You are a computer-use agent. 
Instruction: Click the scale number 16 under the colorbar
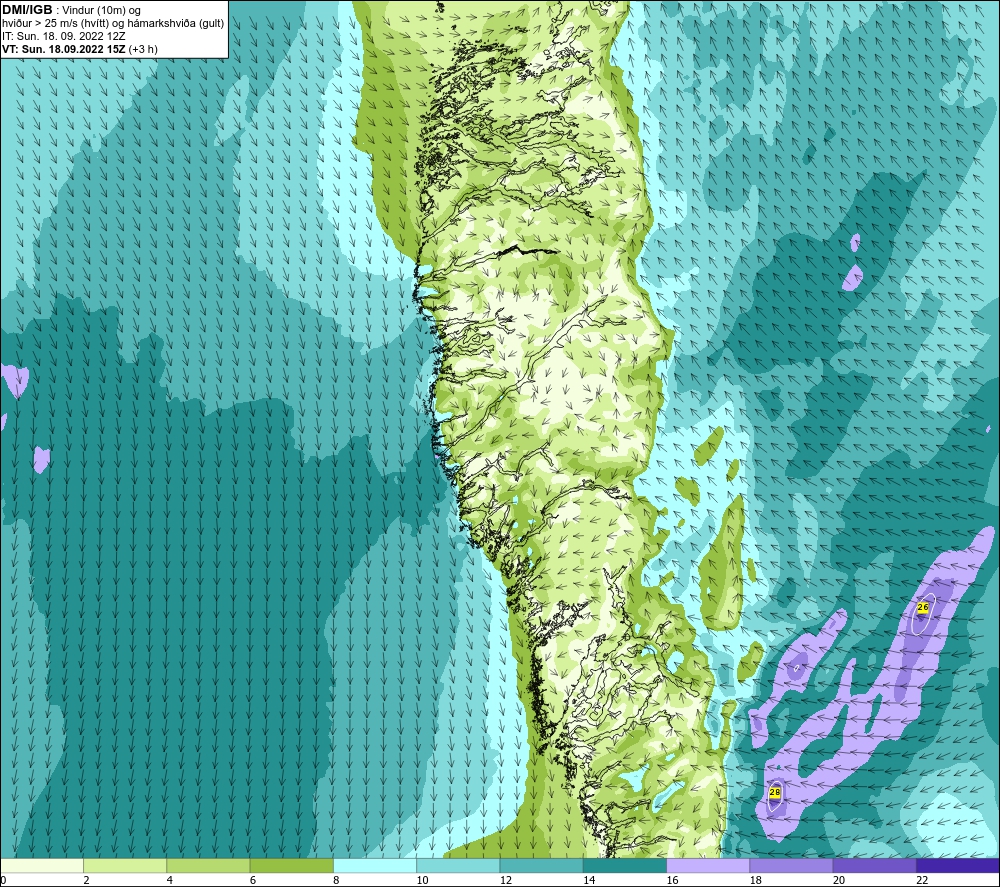[672, 880]
